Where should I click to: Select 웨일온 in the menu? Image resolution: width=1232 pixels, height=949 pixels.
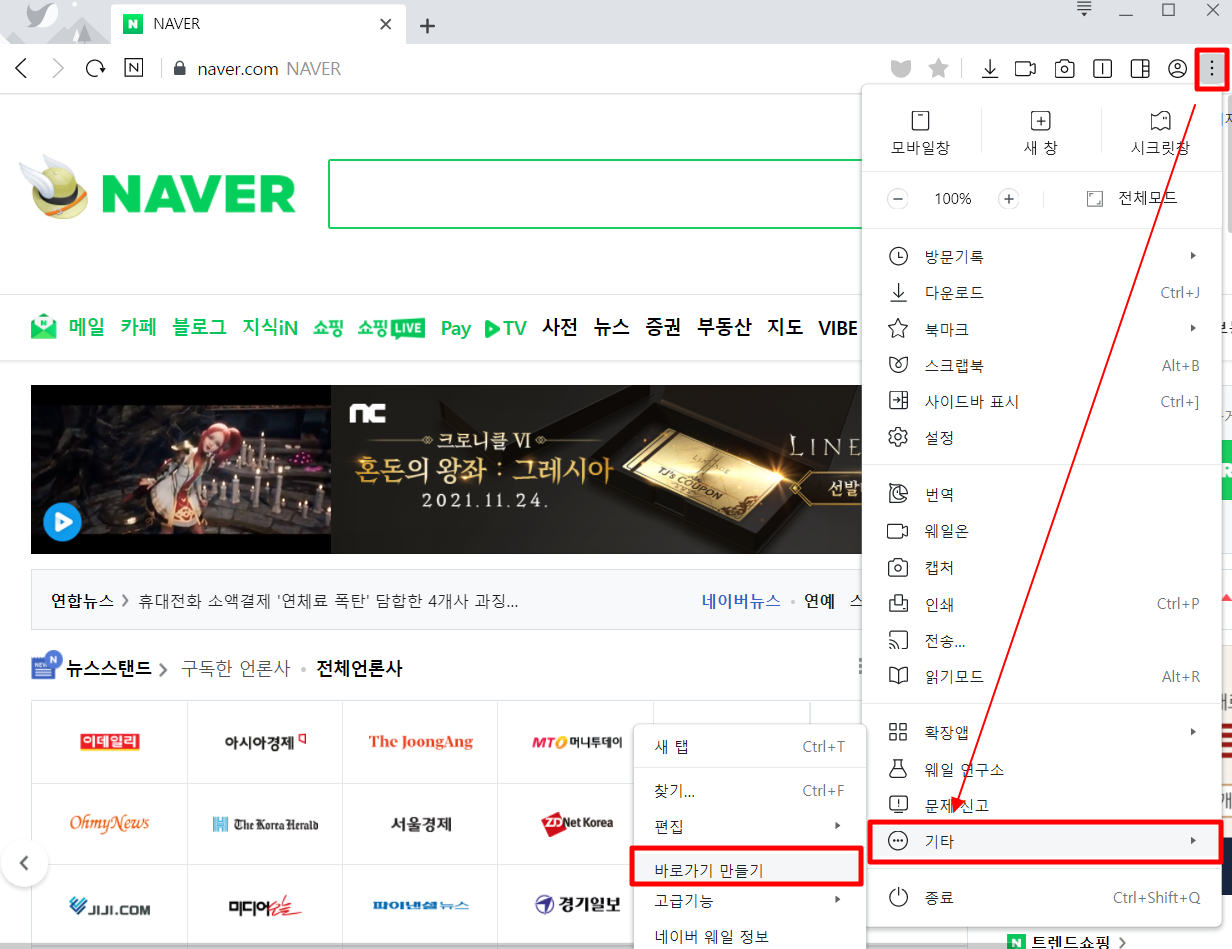coord(1043,531)
